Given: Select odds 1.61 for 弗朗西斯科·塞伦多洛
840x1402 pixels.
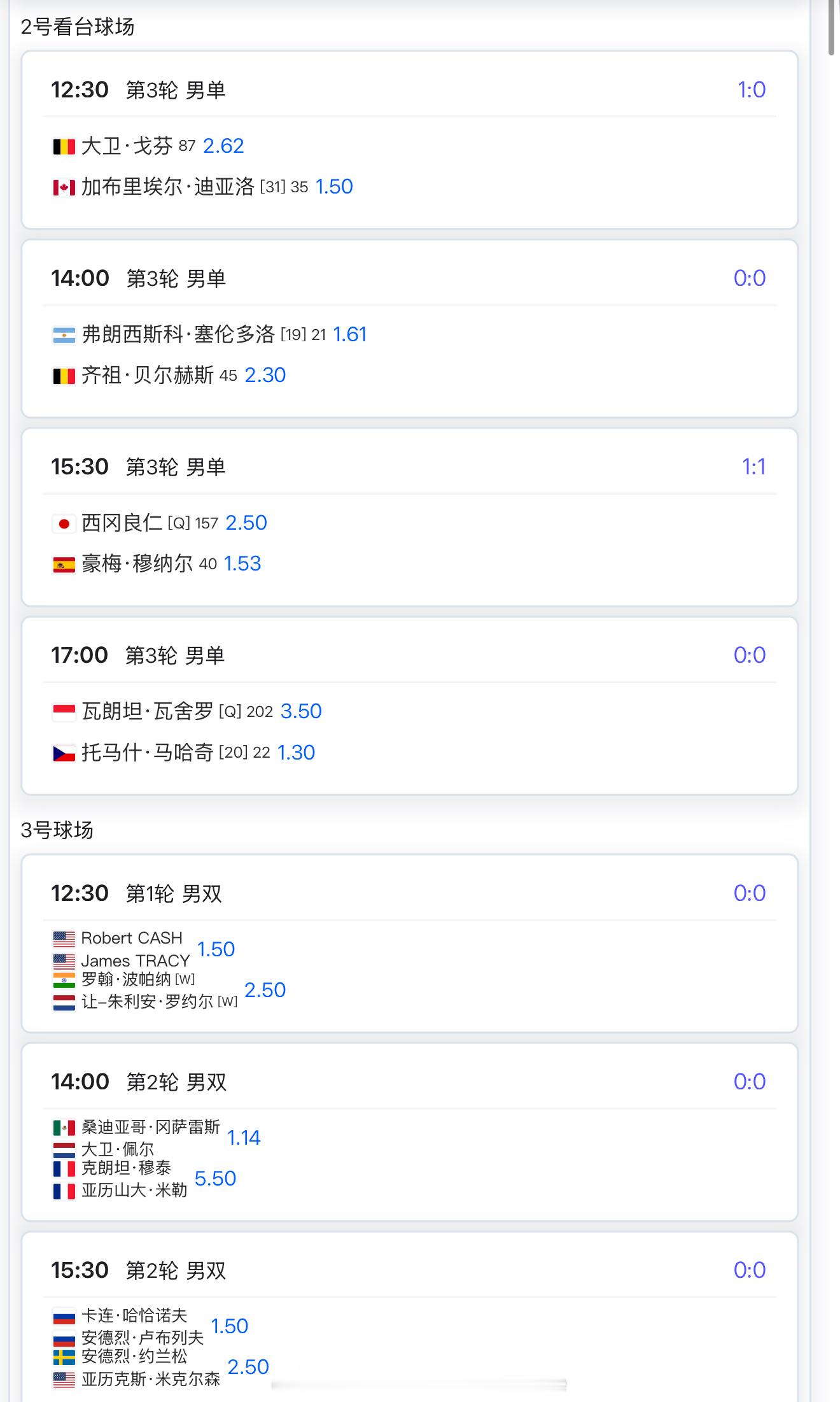Looking at the screenshot, I should click(350, 335).
